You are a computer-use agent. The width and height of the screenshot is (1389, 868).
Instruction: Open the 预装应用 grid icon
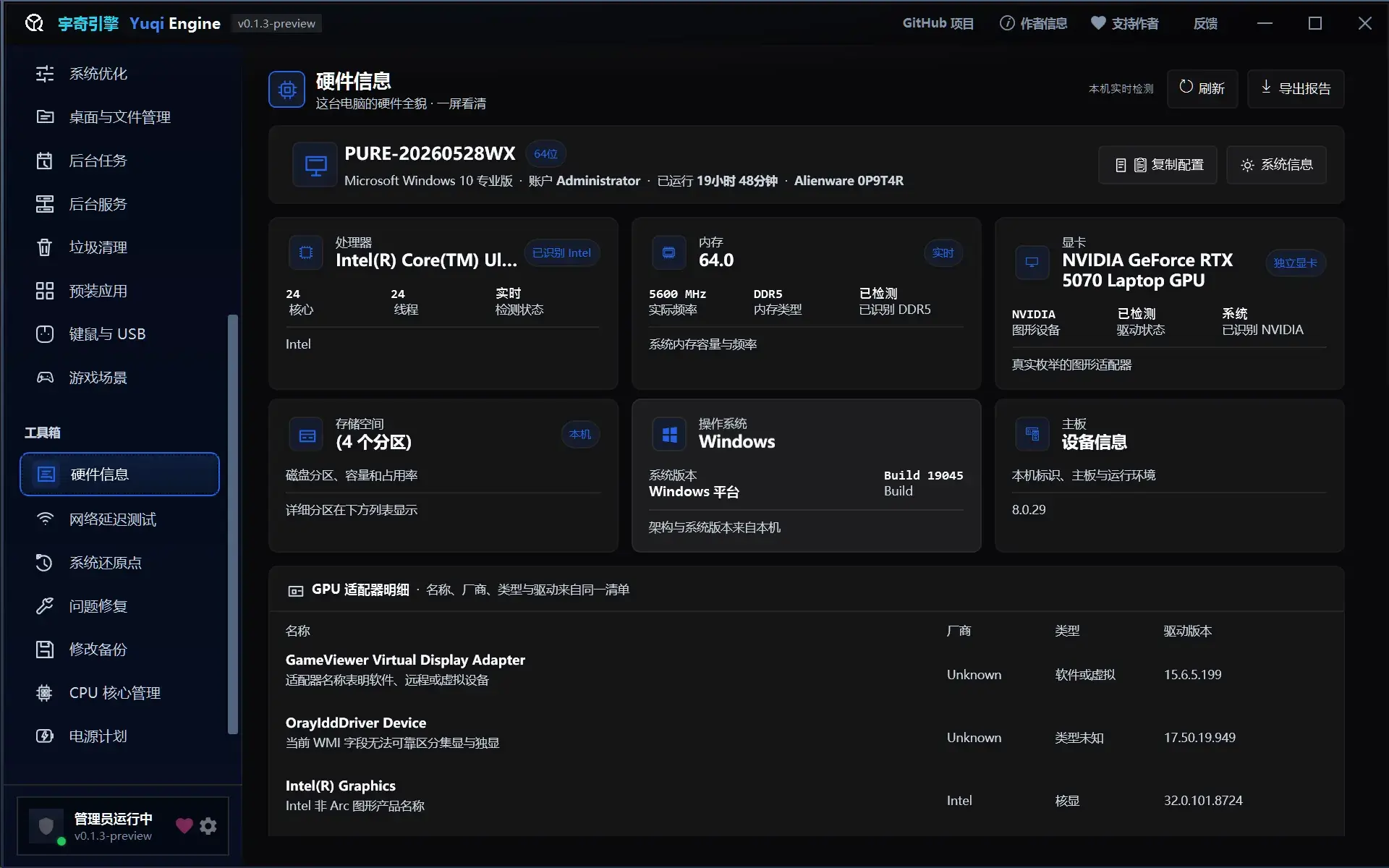[x=45, y=291]
